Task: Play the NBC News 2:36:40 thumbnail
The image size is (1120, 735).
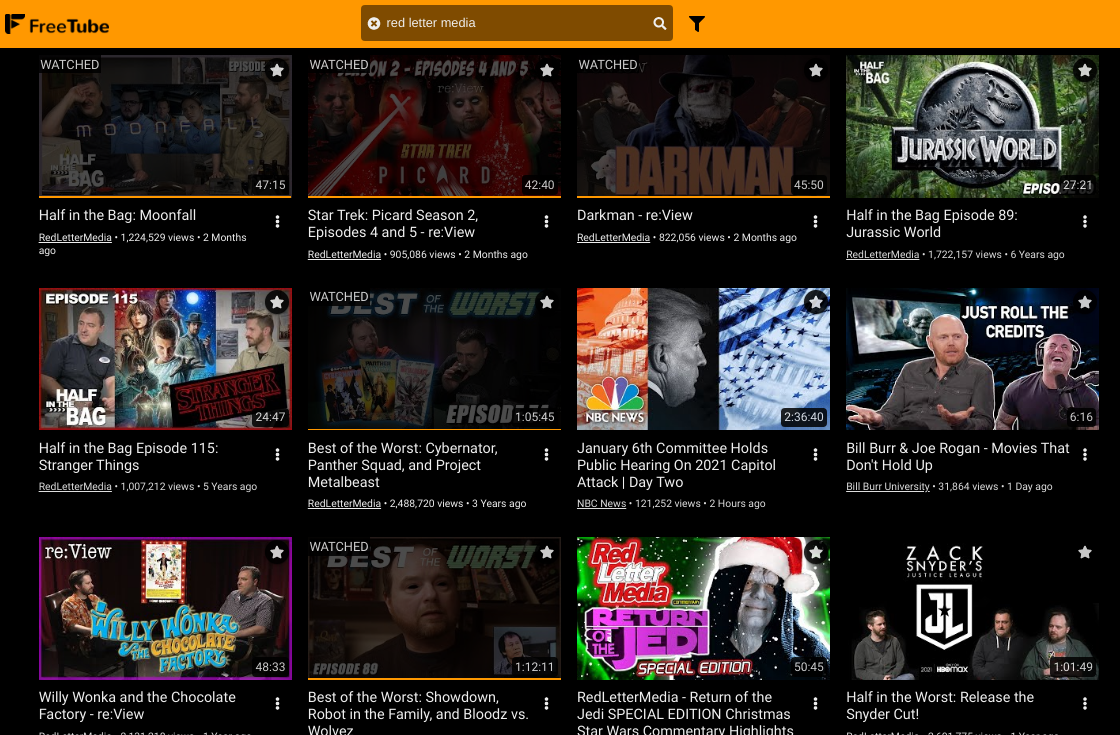Action: coord(704,359)
